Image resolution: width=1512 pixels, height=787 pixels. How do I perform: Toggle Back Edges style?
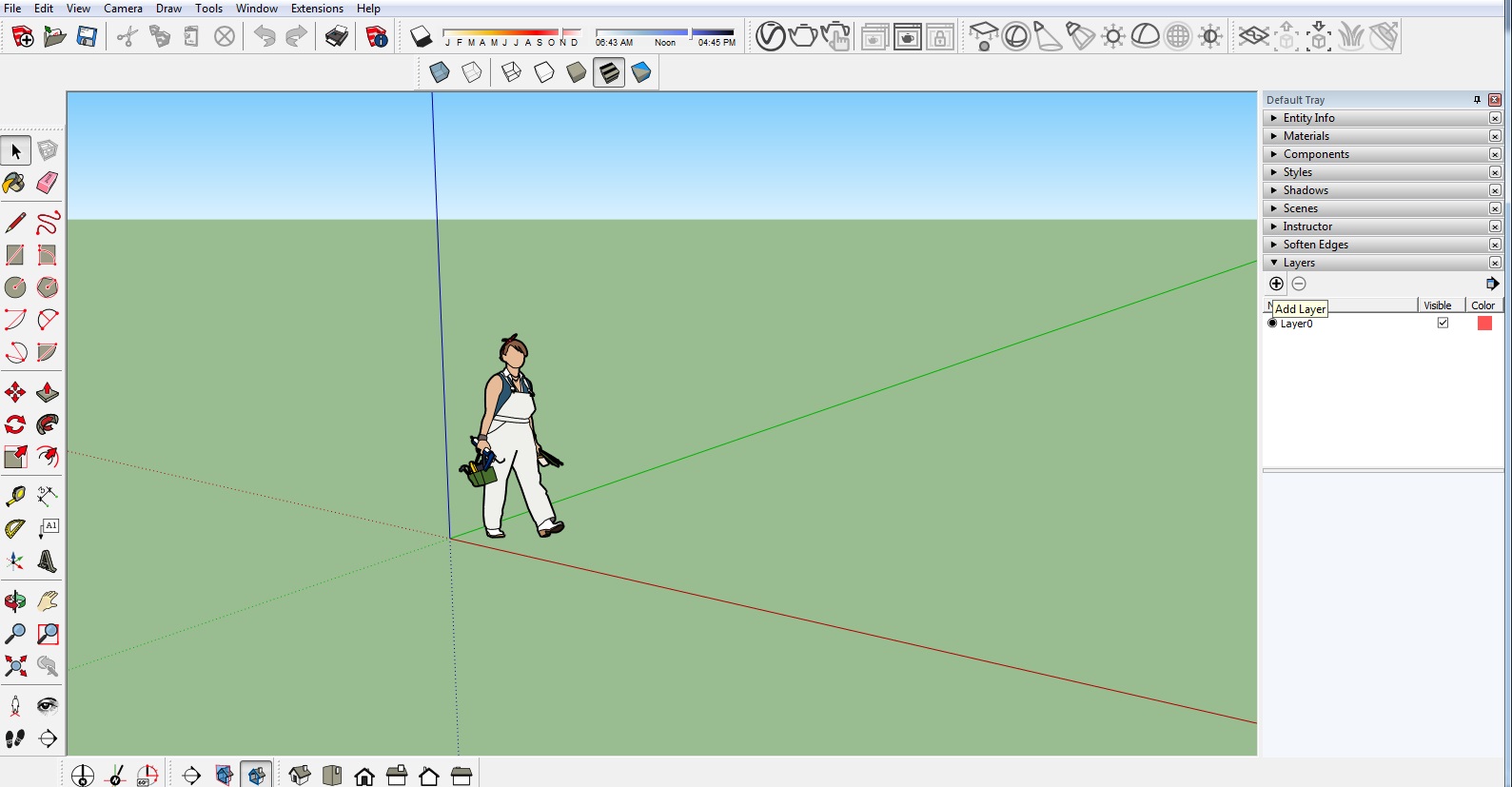click(x=472, y=72)
